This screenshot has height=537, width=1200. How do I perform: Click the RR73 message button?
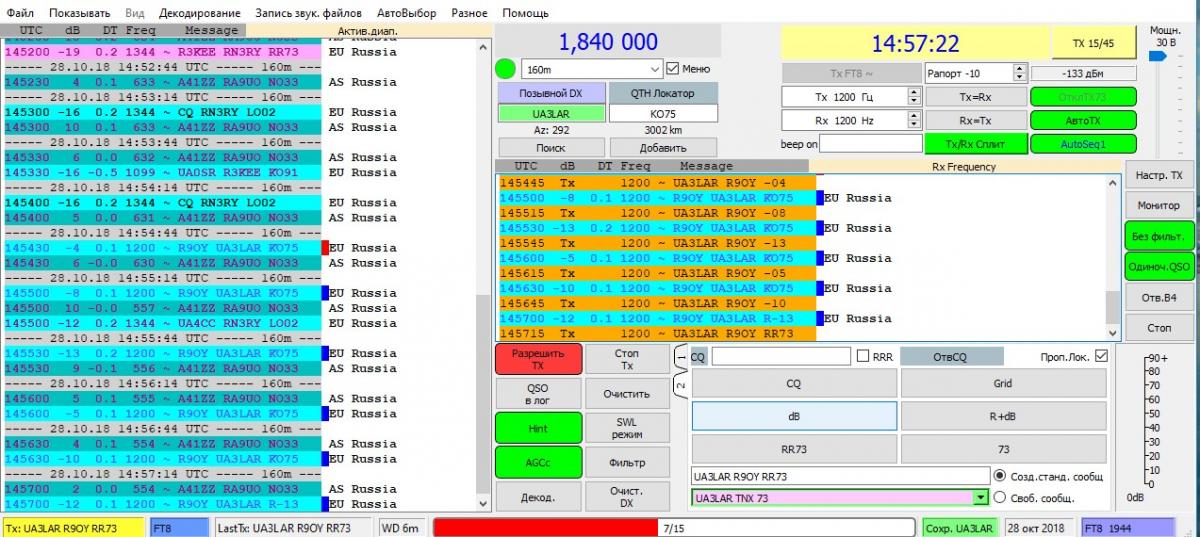(794, 449)
